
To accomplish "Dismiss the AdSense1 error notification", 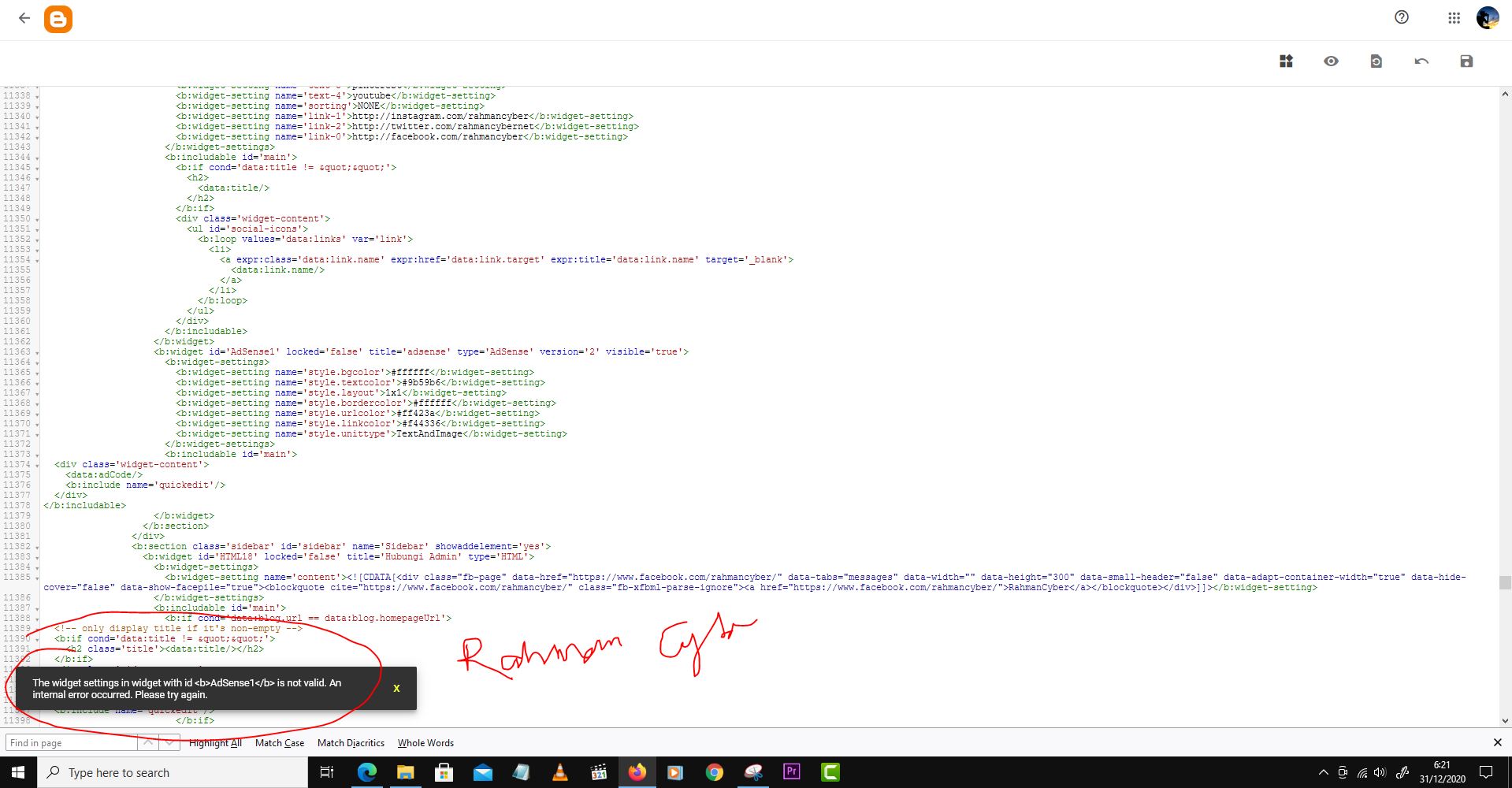I will click(396, 689).
